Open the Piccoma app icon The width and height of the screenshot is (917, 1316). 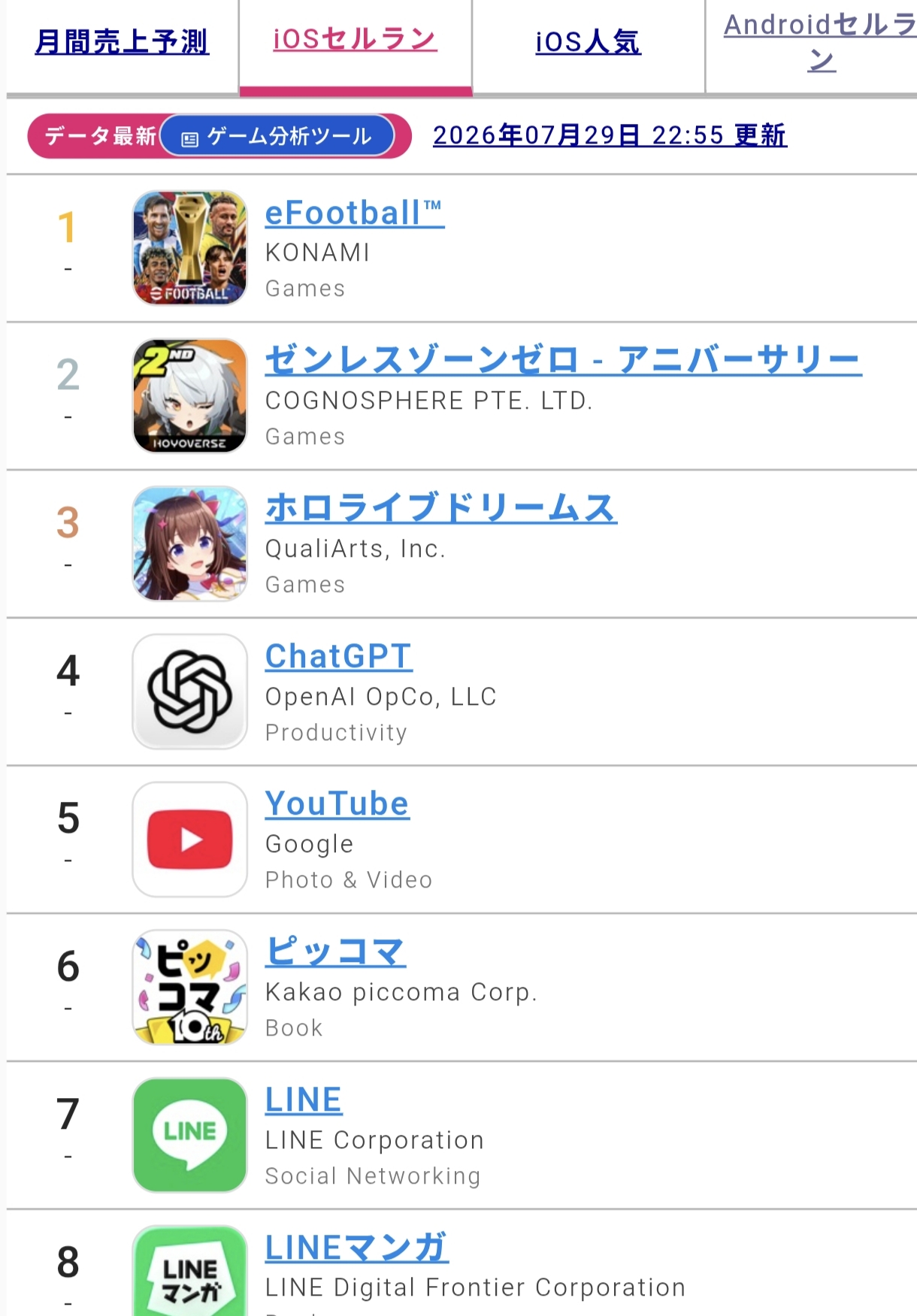coord(189,988)
